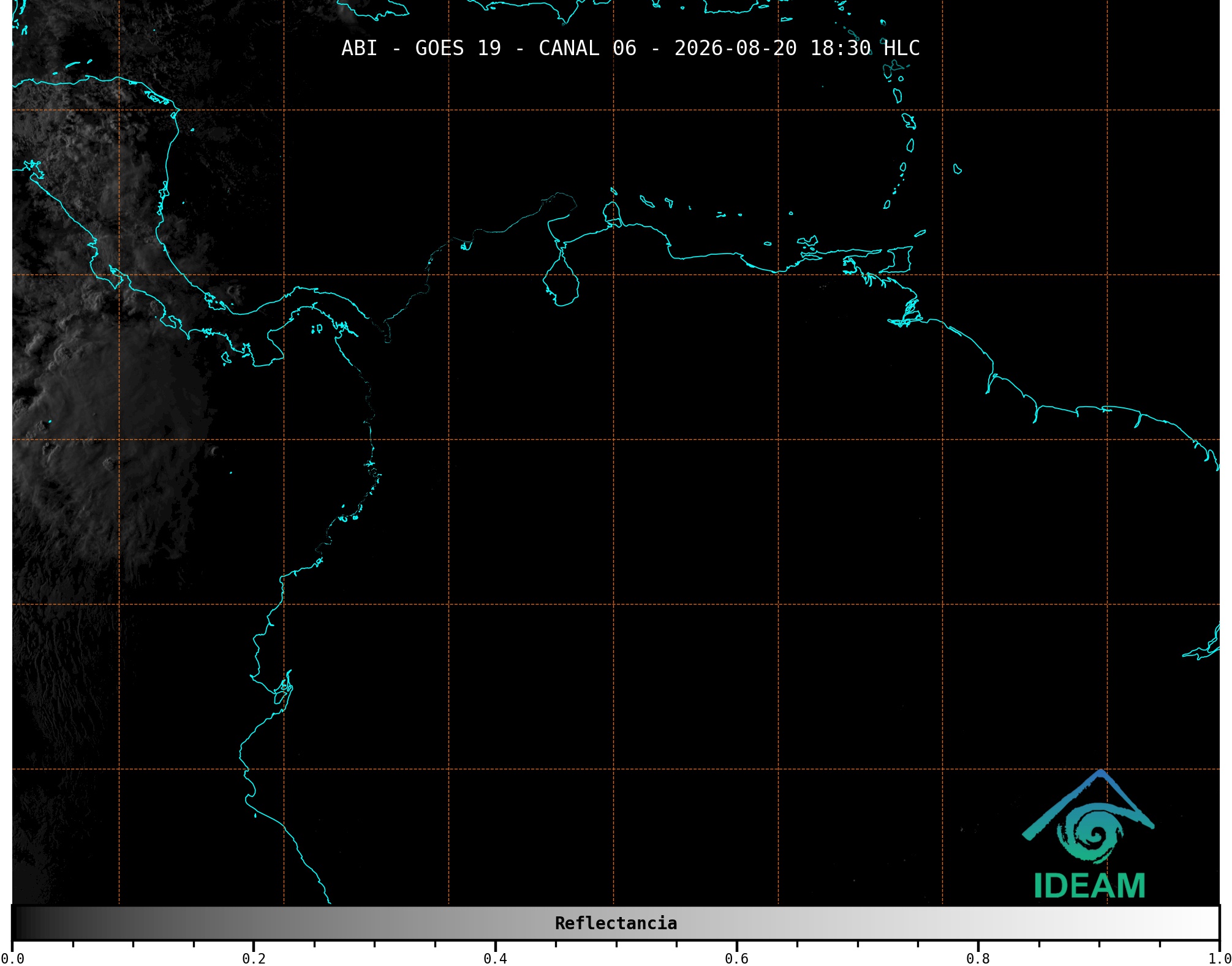Click the colorbar tick label 0.8
The height and width of the screenshot is (966, 1232).
(978, 959)
